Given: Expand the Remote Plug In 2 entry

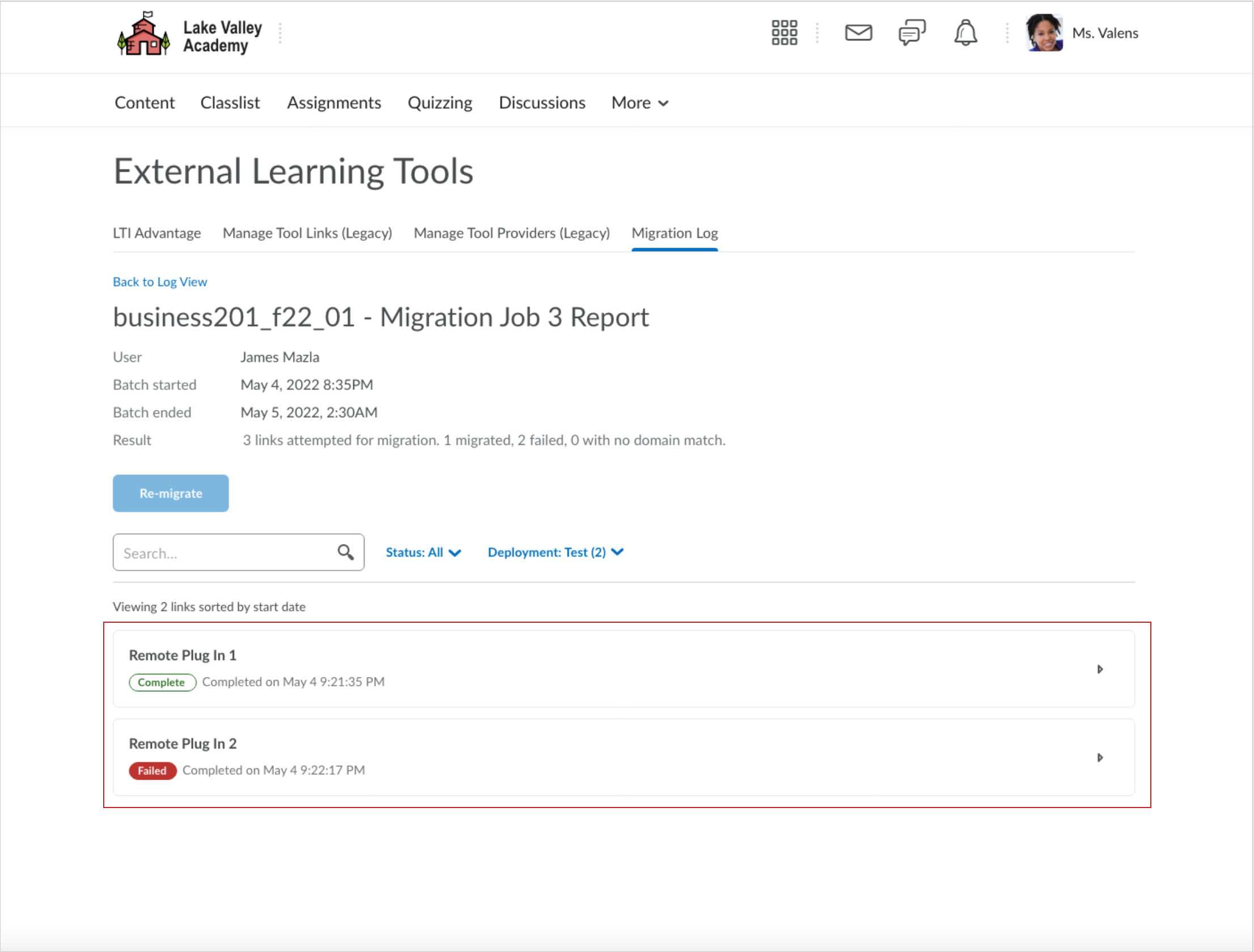Looking at the screenshot, I should pos(1100,756).
